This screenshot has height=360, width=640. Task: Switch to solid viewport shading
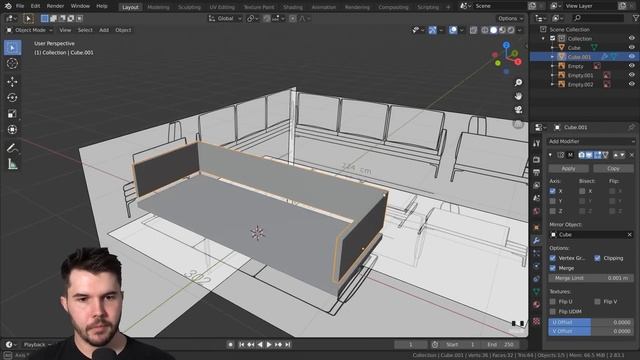493,30
